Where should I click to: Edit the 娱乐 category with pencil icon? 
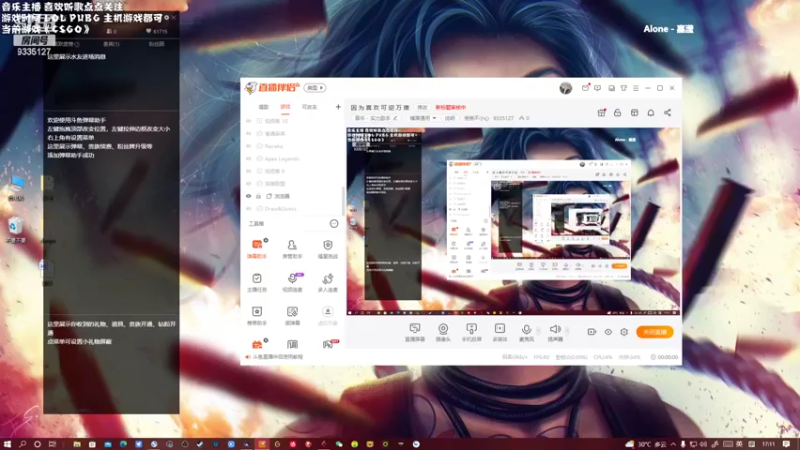pos(395,118)
